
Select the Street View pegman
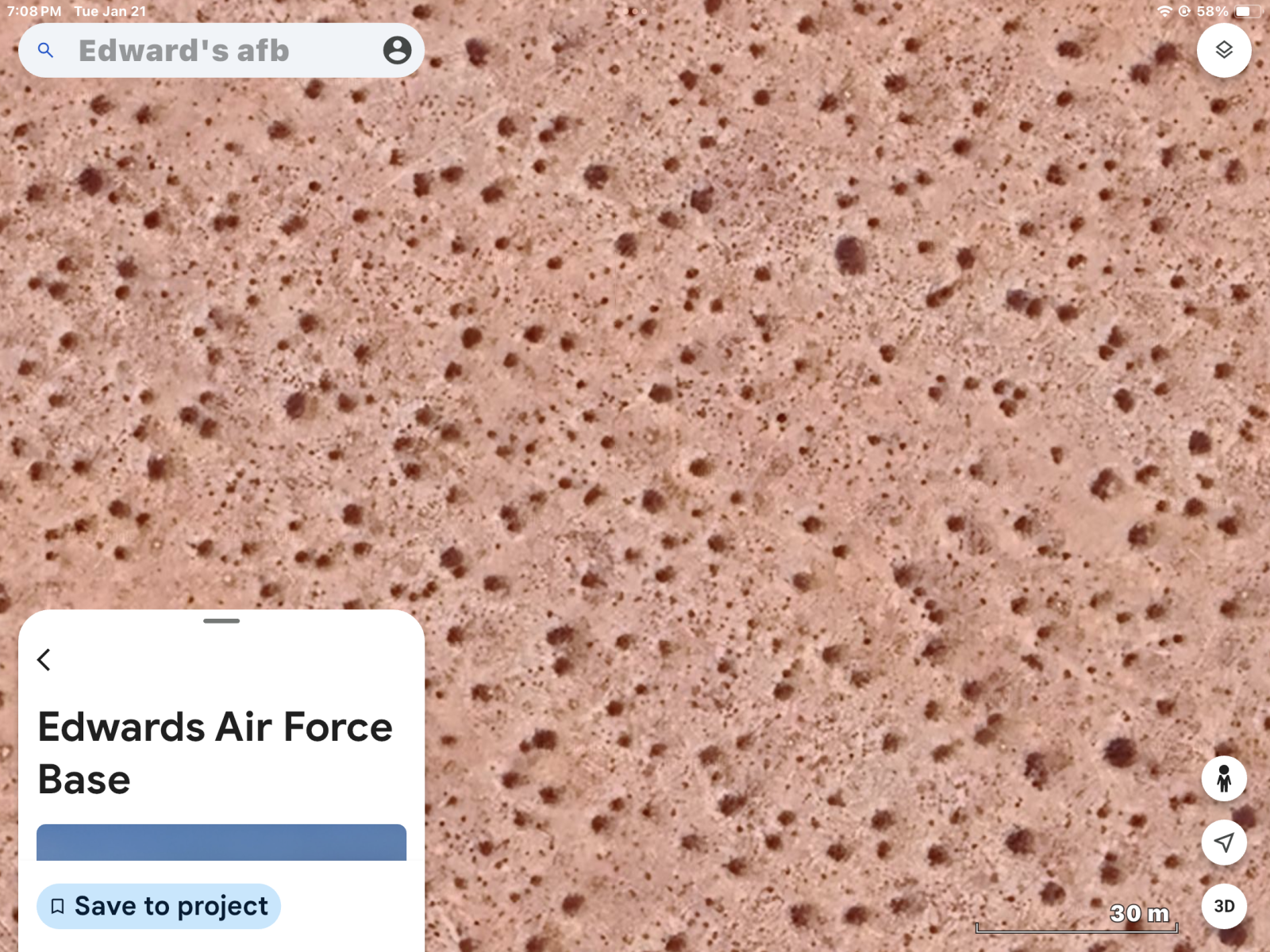click(1223, 779)
